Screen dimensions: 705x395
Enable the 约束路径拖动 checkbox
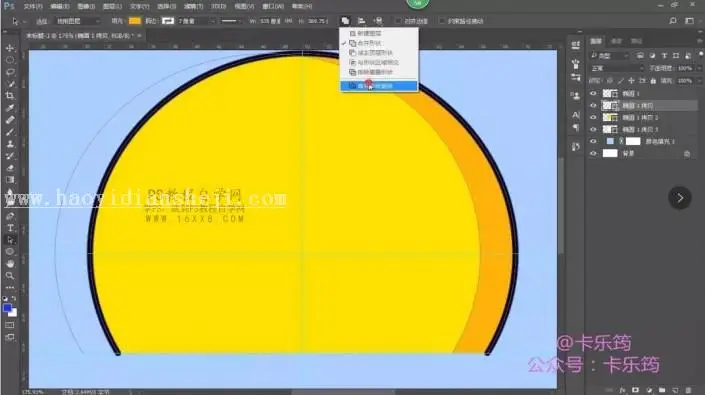[441, 21]
